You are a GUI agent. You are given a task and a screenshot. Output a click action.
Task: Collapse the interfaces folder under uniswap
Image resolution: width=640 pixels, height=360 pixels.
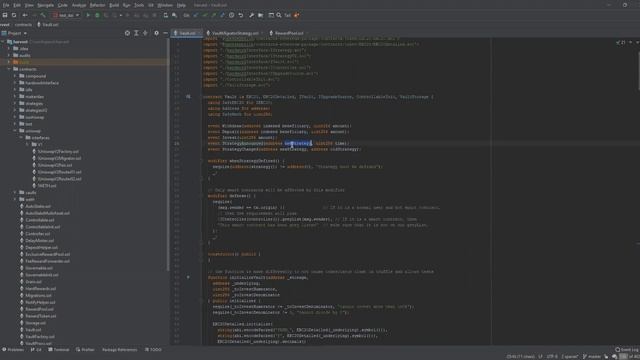tap(21, 138)
